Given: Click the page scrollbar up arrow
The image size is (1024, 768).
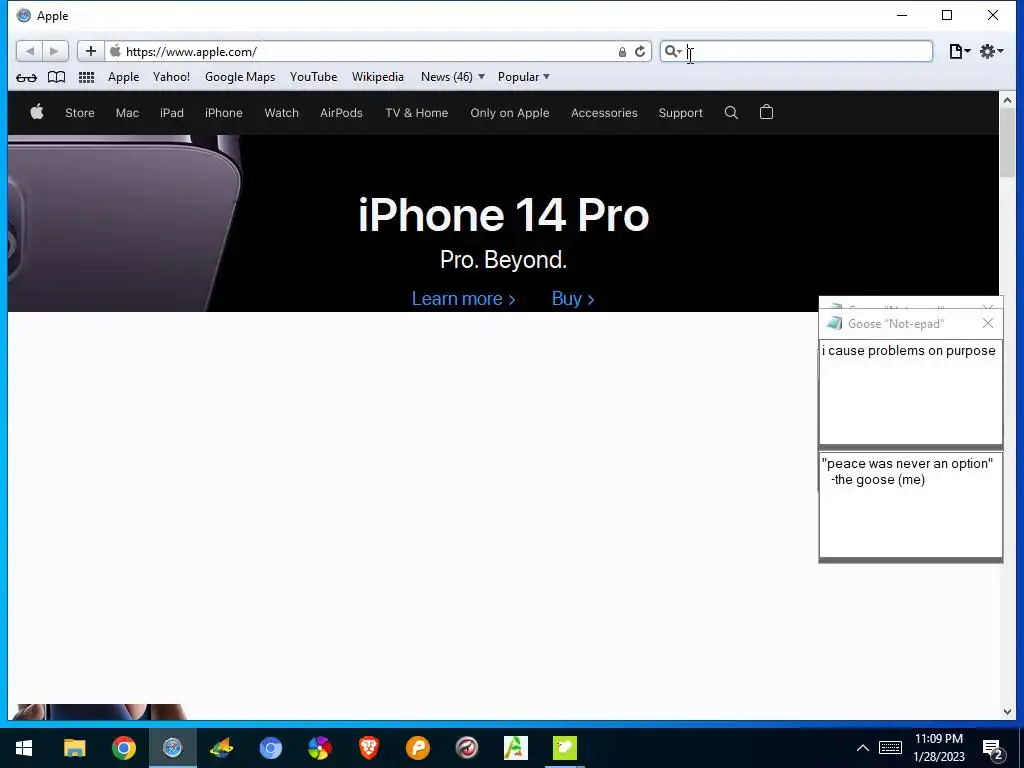Looking at the screenshot, I should (x=1007, y=100).
